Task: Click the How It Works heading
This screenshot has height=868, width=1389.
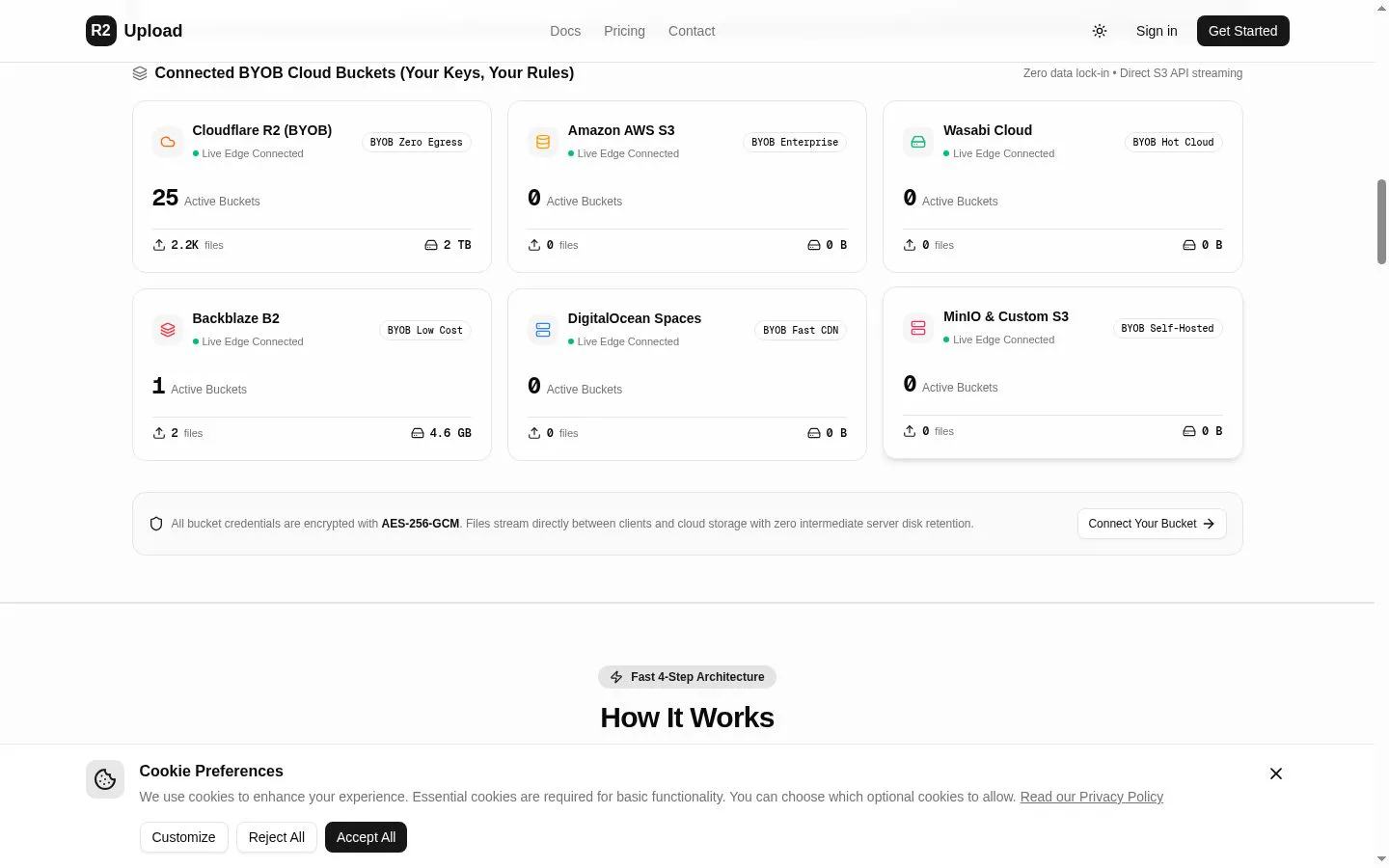Action: (x=687, y=718)
